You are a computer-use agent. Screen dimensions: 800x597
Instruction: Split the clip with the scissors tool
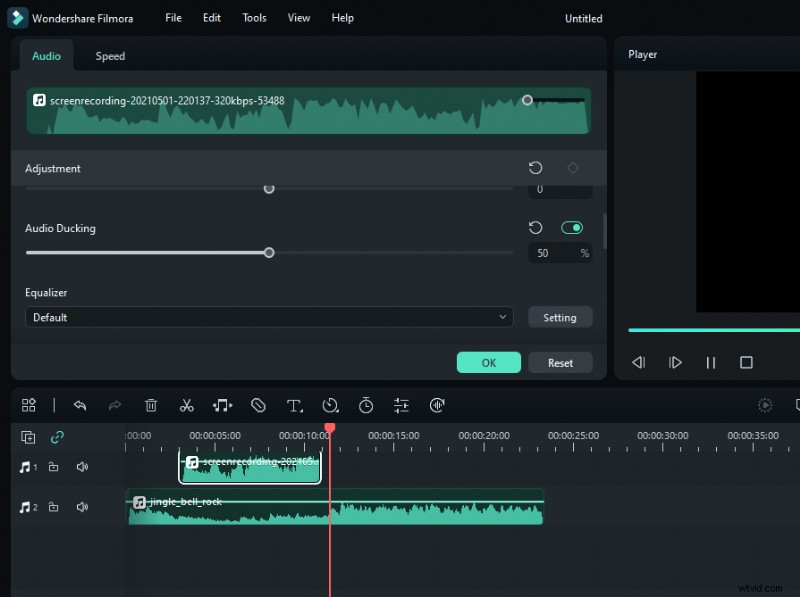(187, 405)
